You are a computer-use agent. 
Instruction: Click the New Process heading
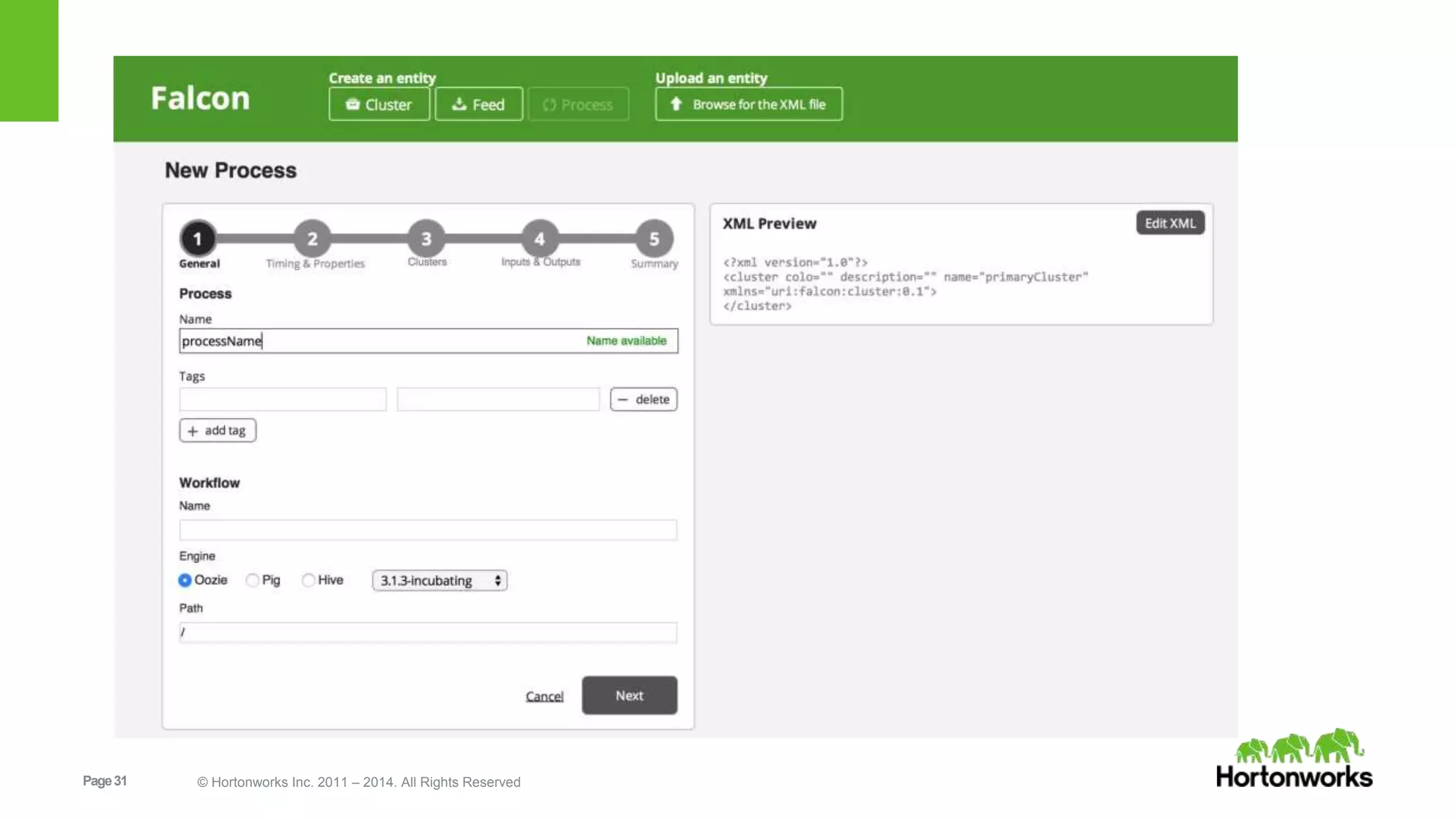click(230, 171)
